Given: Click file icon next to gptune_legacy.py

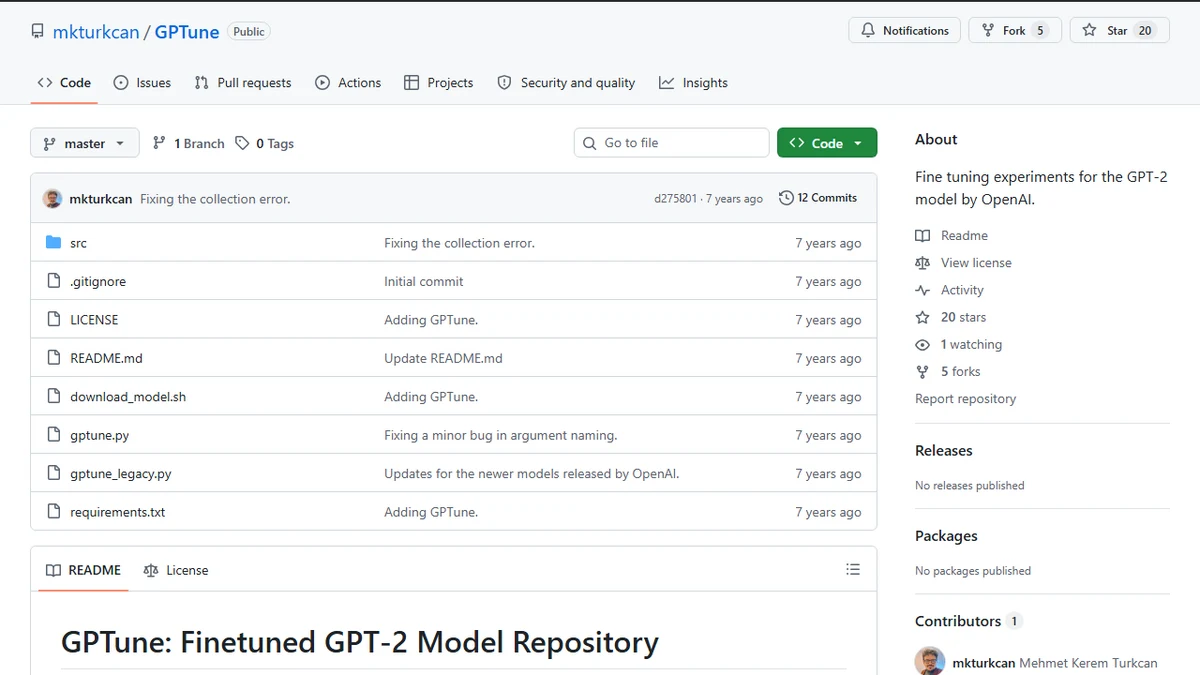Looking at the screenshot, I should click(x=54, y=473).
